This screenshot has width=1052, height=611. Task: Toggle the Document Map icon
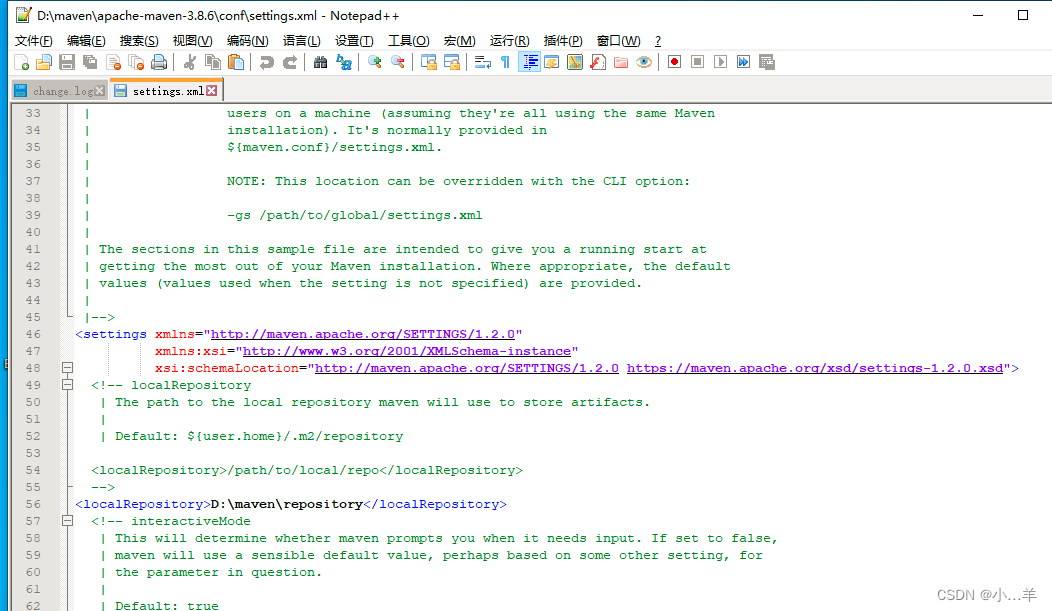(575, 62)
